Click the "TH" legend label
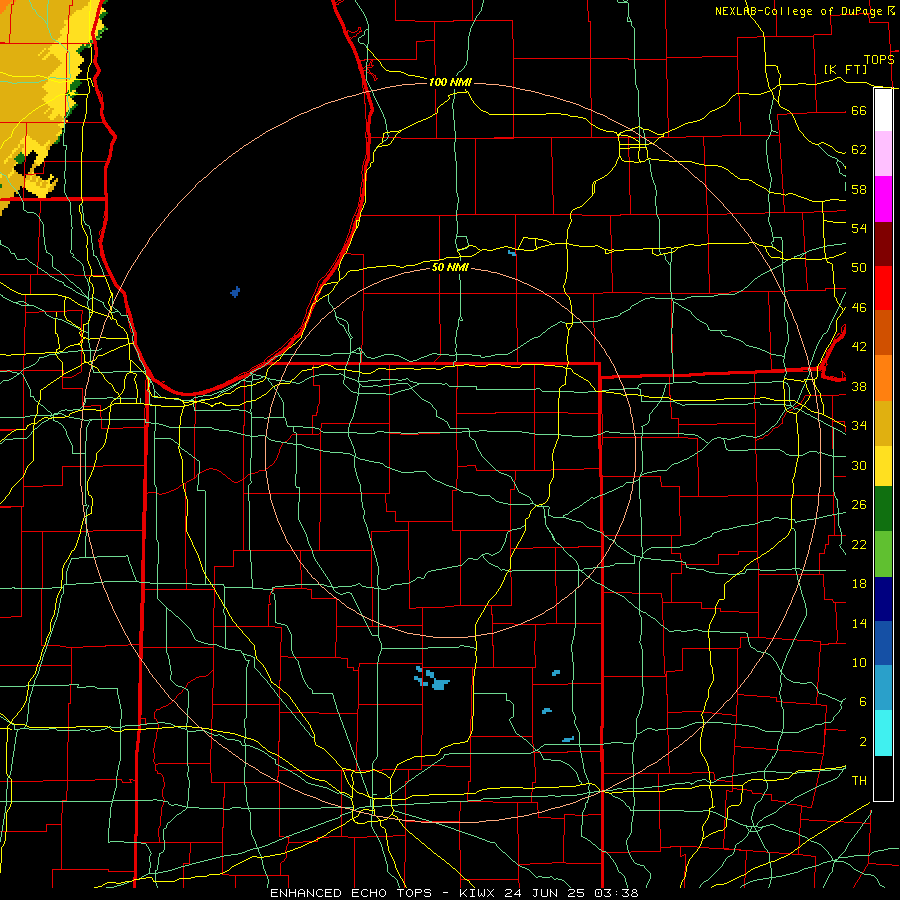The height and width of the screenshot is (900, 900). (x=859, y=781)
